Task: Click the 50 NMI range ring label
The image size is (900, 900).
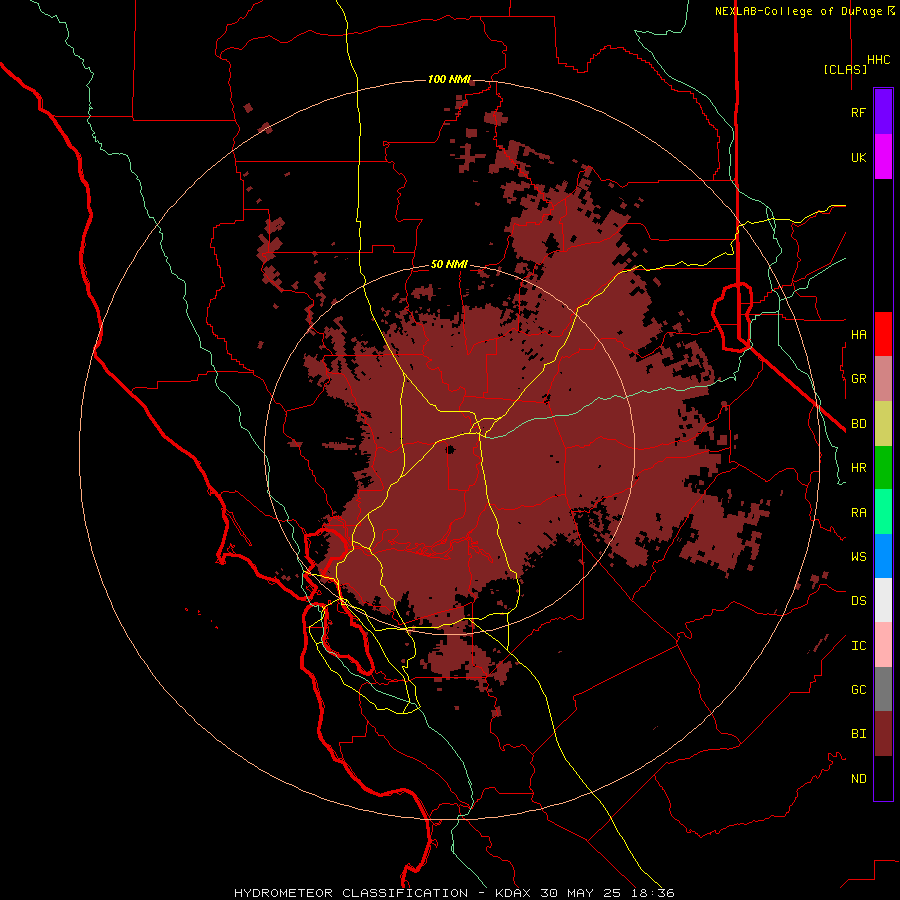Action: click(449, 264)
